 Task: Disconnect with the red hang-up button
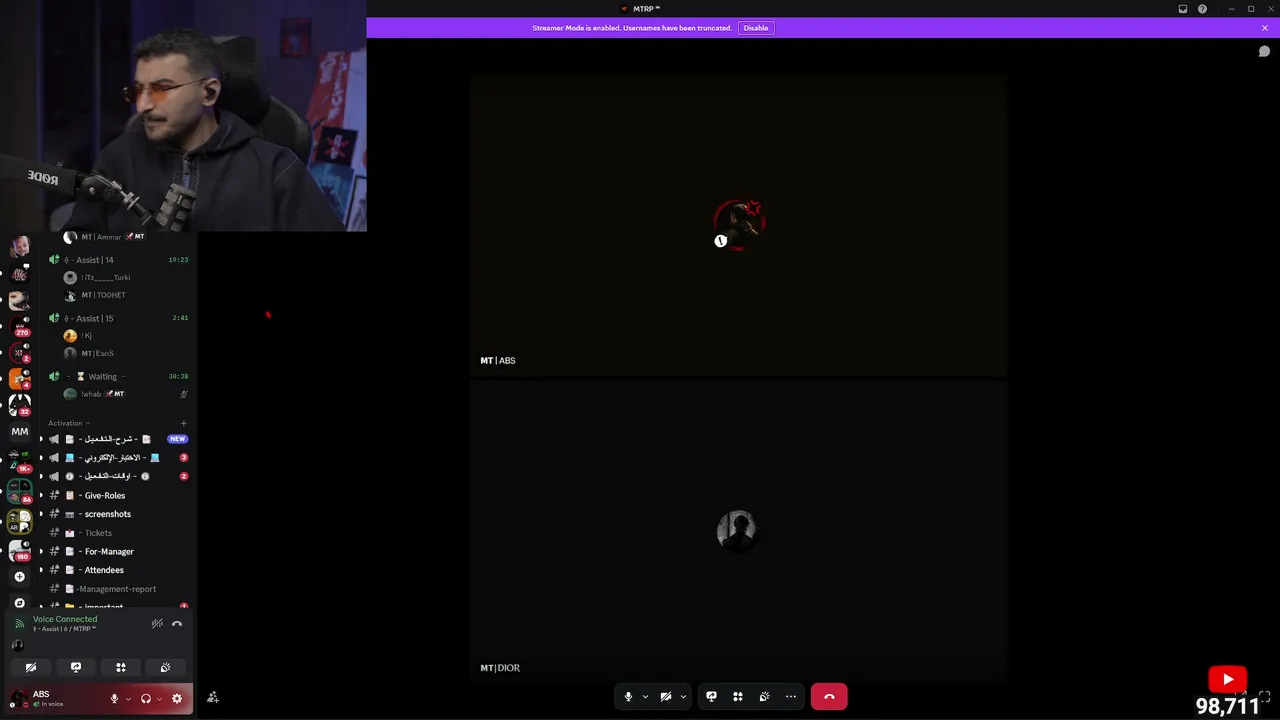coord(829,696)
